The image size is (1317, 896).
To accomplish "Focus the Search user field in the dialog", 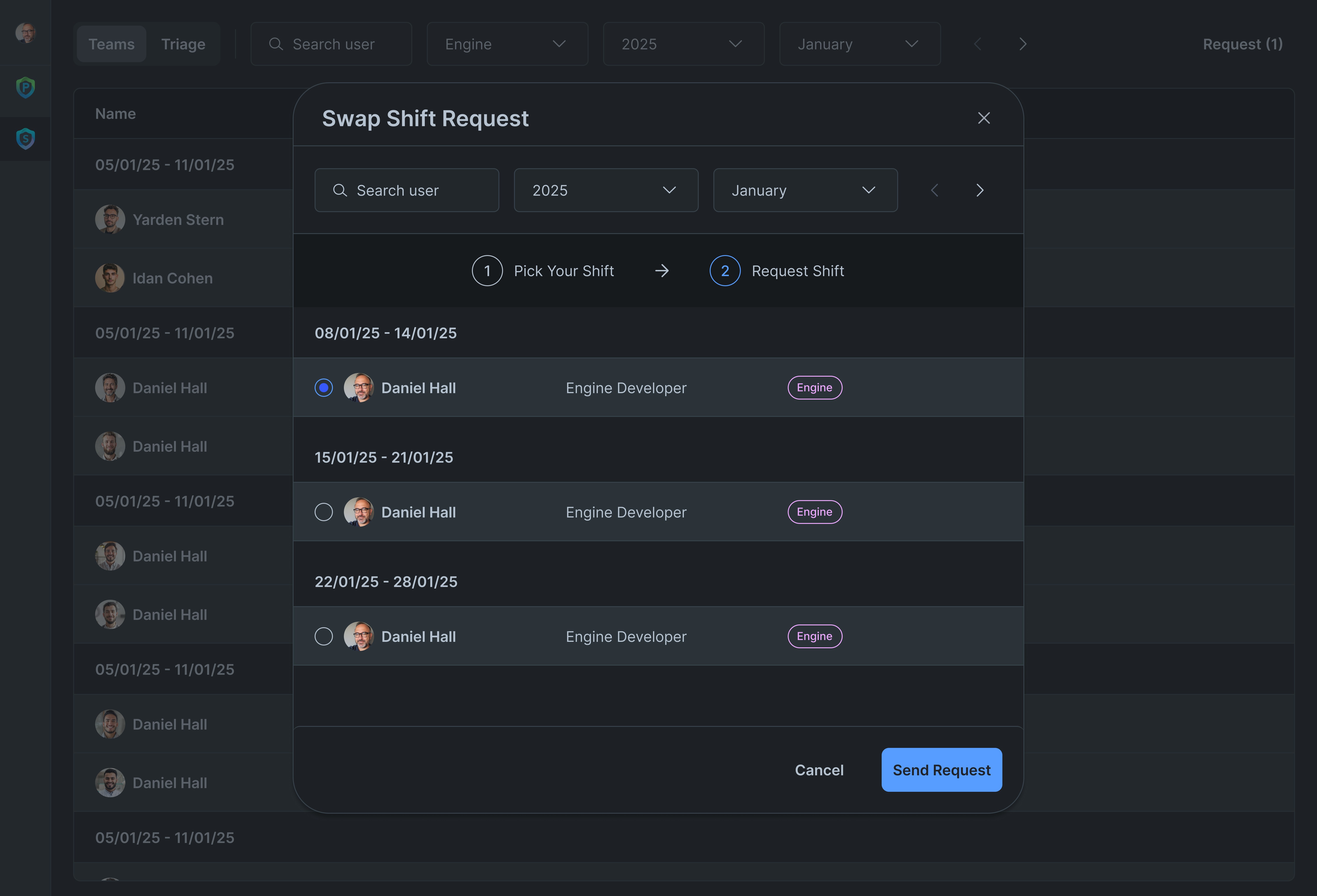I will [407, 190].
